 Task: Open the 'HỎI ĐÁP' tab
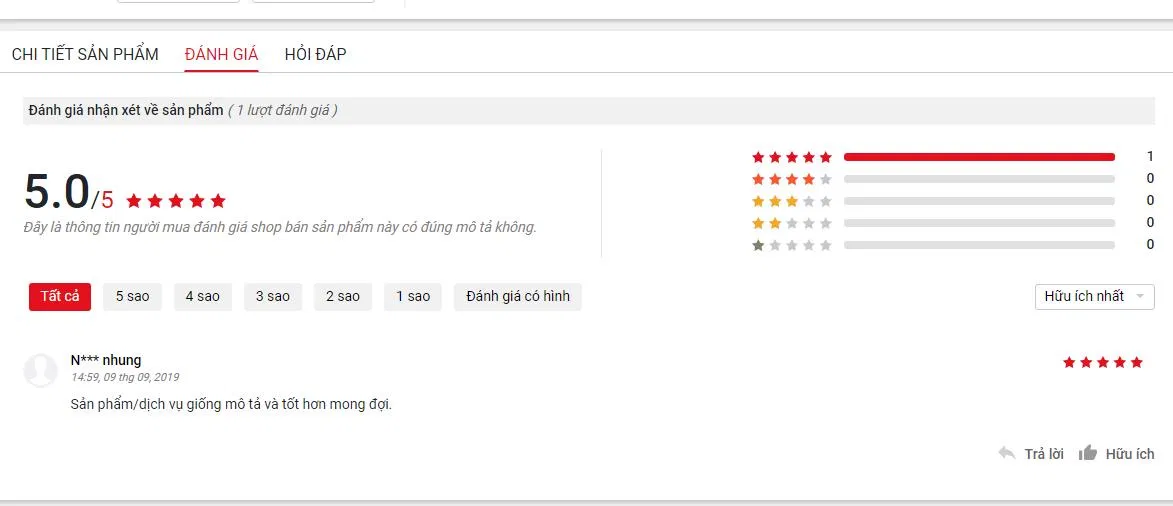[x=315, y=54]
